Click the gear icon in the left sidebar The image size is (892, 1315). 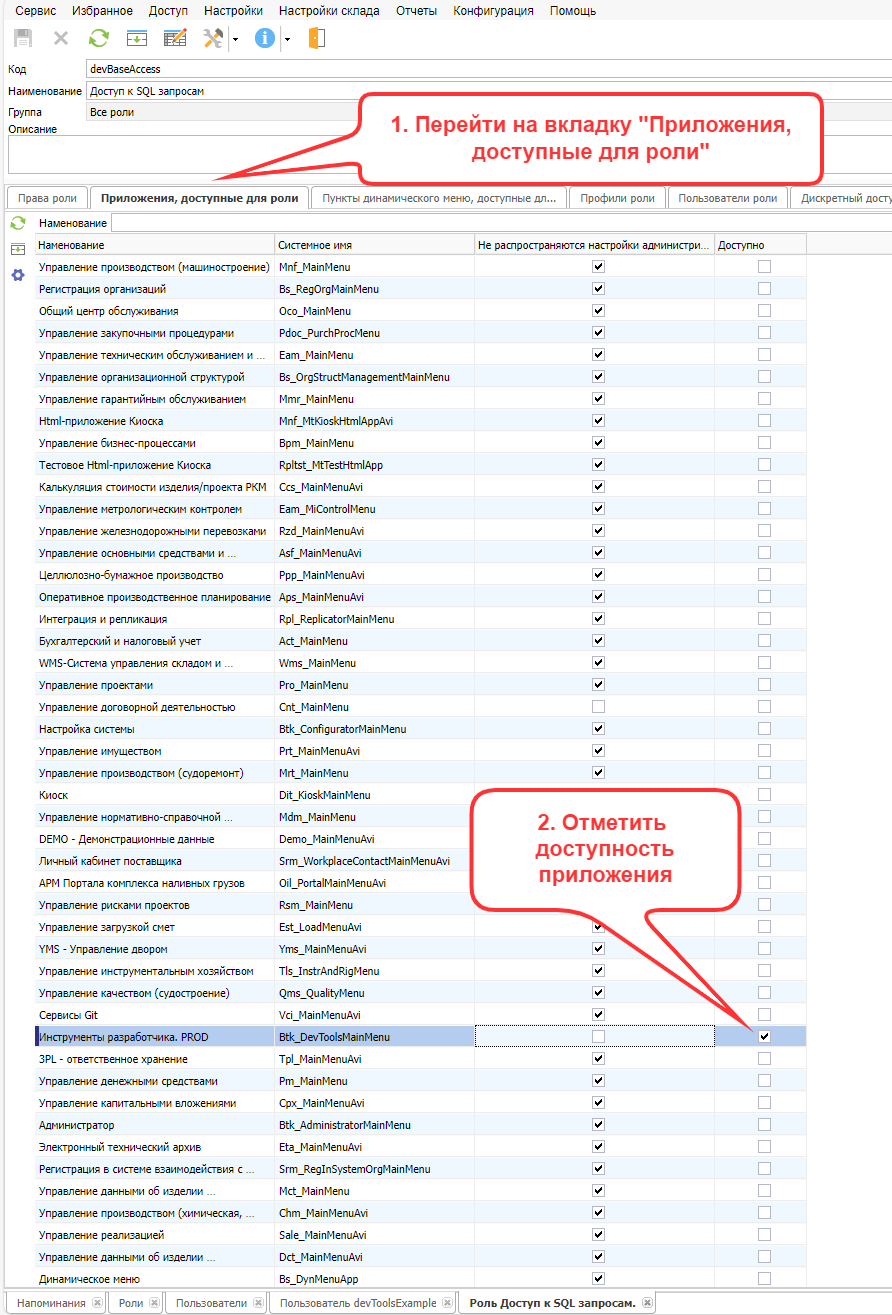point(18,275)
